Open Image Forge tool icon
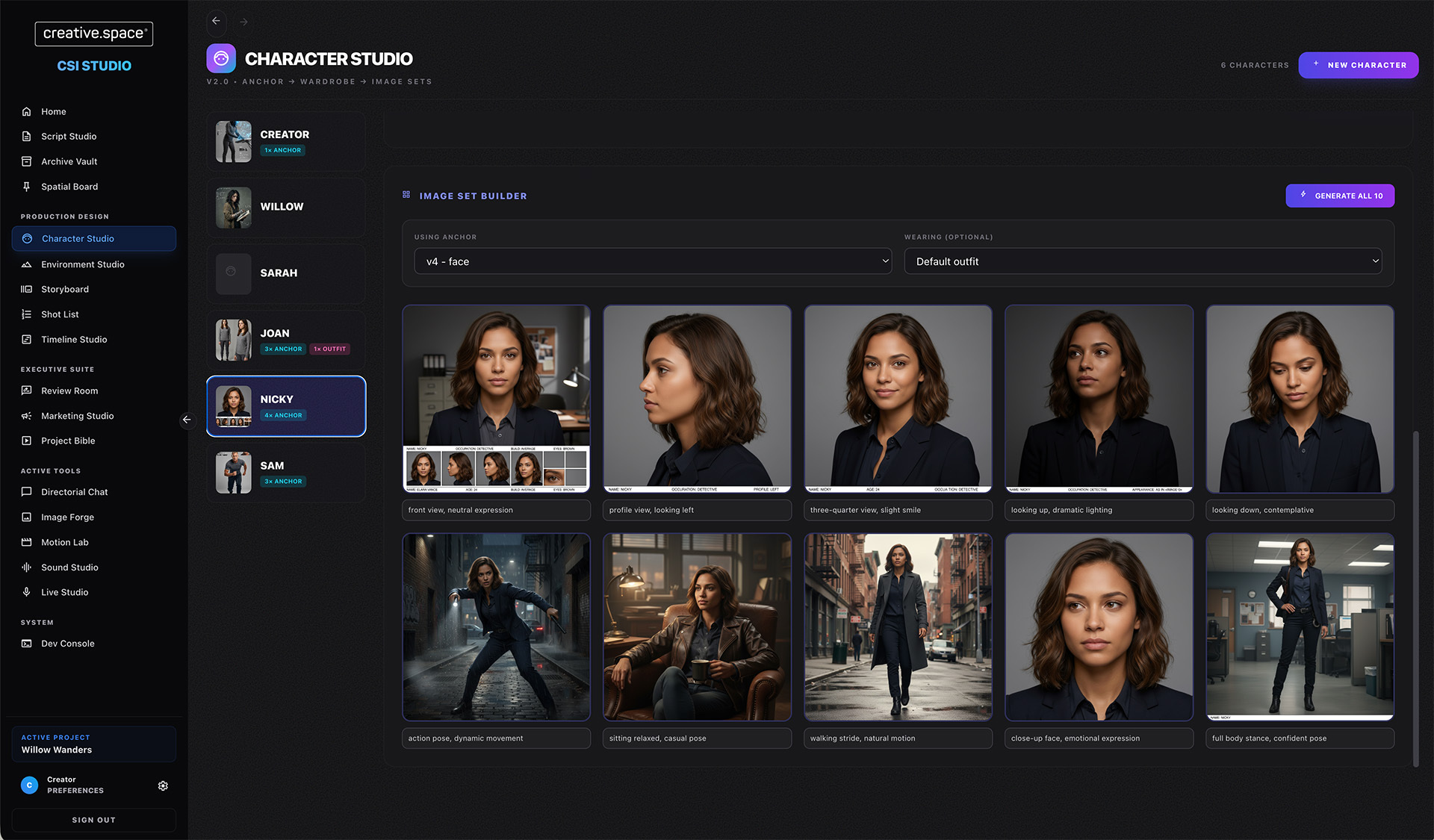Screen dimensions: 1434x840 27,517
